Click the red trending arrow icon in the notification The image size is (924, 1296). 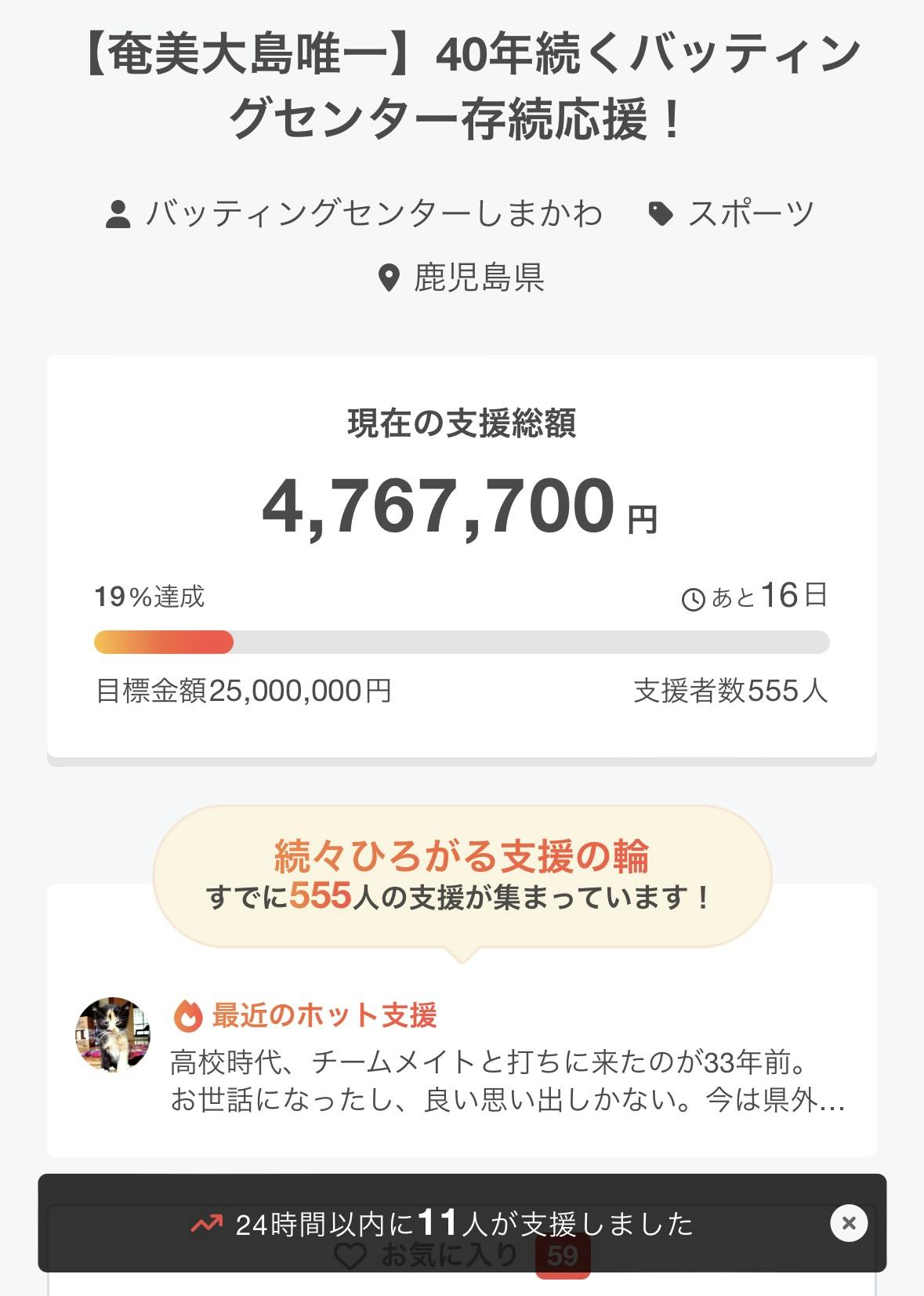pyautogui.click(x=207, y=1224)
